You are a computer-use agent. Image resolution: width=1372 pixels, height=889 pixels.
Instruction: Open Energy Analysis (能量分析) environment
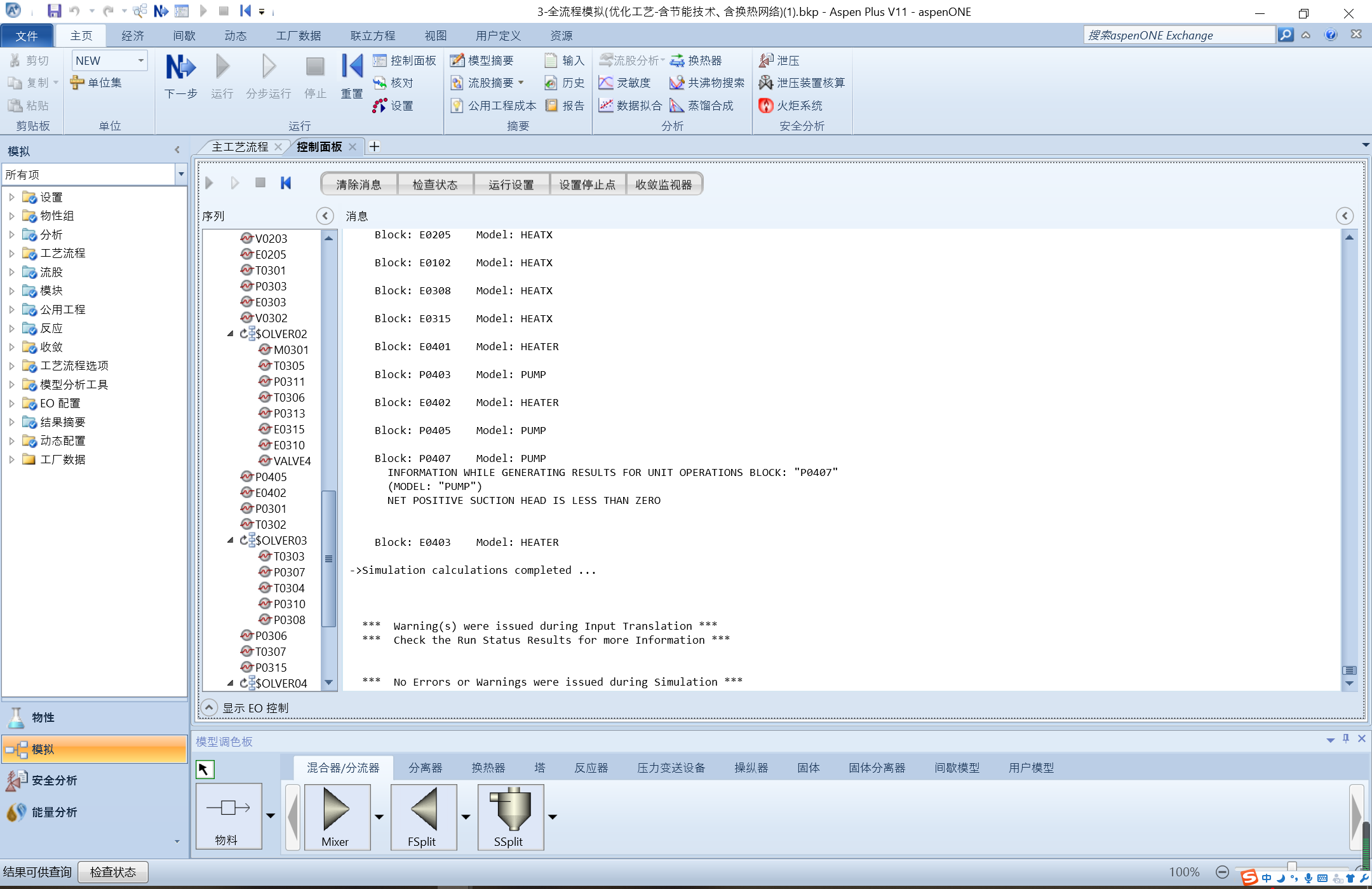tap(54, 811)
